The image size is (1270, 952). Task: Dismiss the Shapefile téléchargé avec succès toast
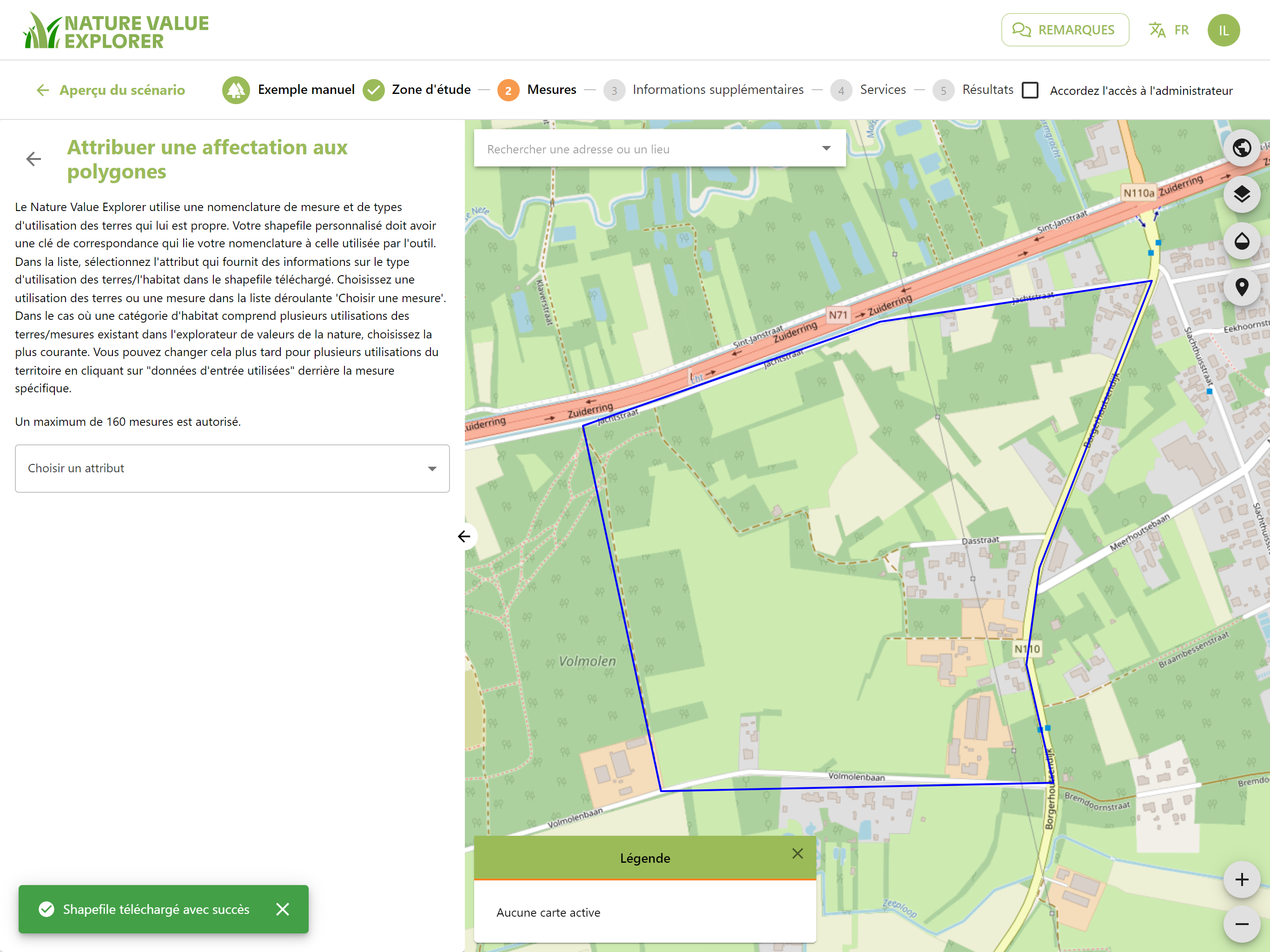[x=283, y=910]
